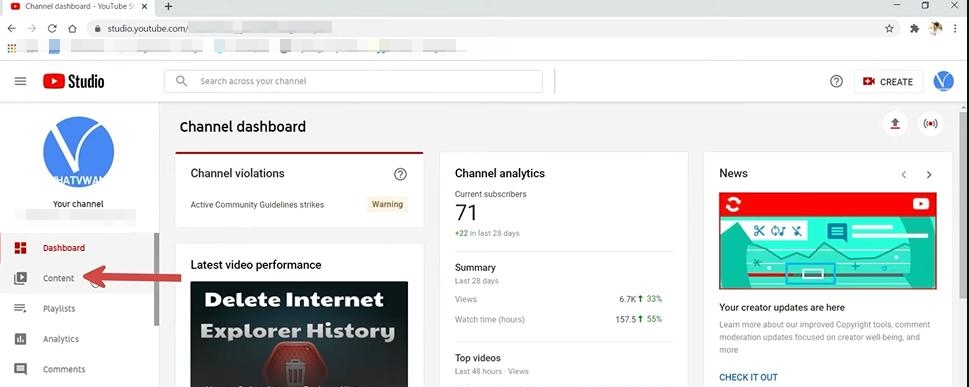Open the News creator updates banner image
The image size is (969, 387).
pyautogui.click(x=827, y=240)
